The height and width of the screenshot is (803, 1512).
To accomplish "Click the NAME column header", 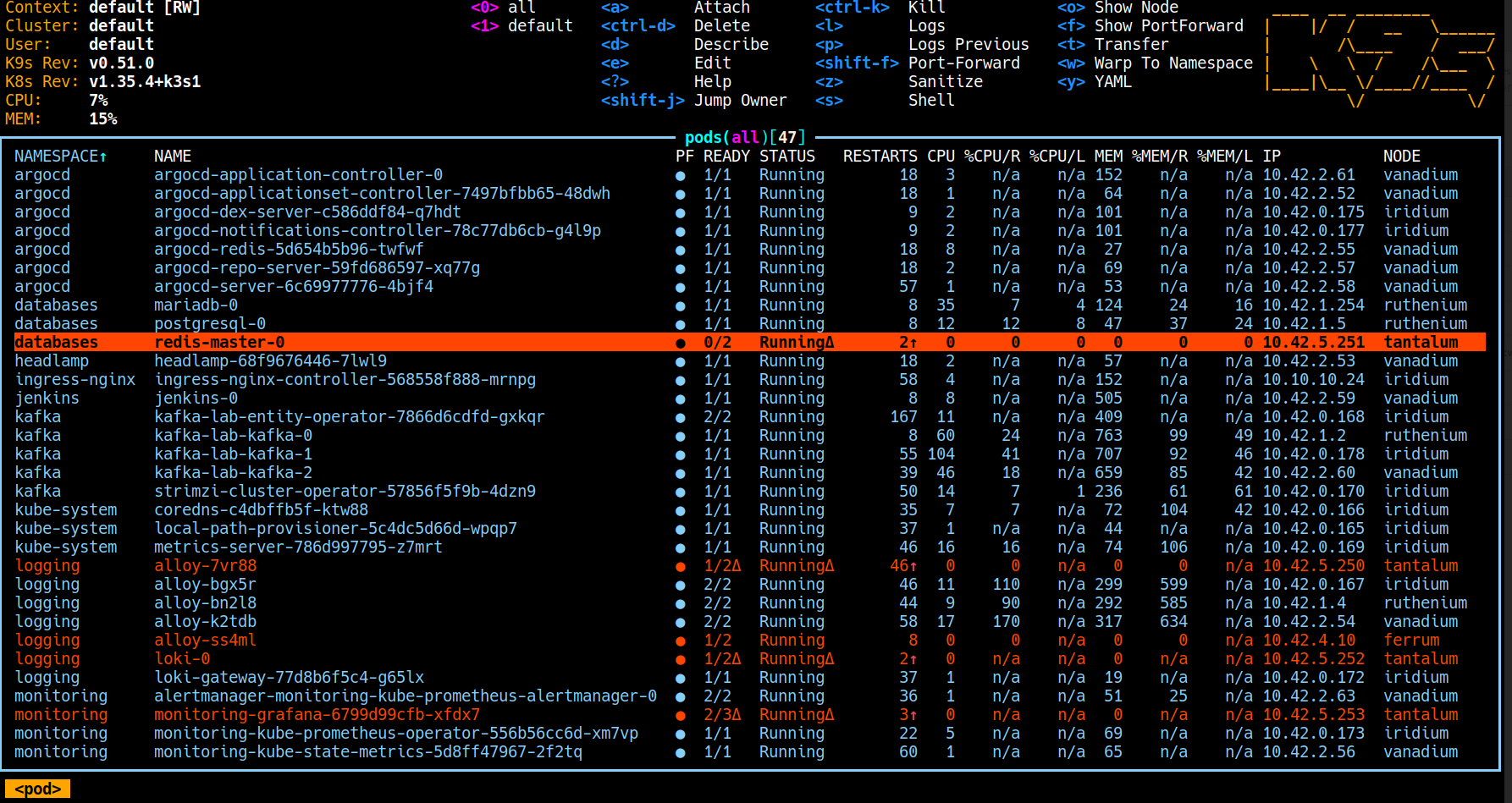I will pyautogui.click(x=173, y=157).
